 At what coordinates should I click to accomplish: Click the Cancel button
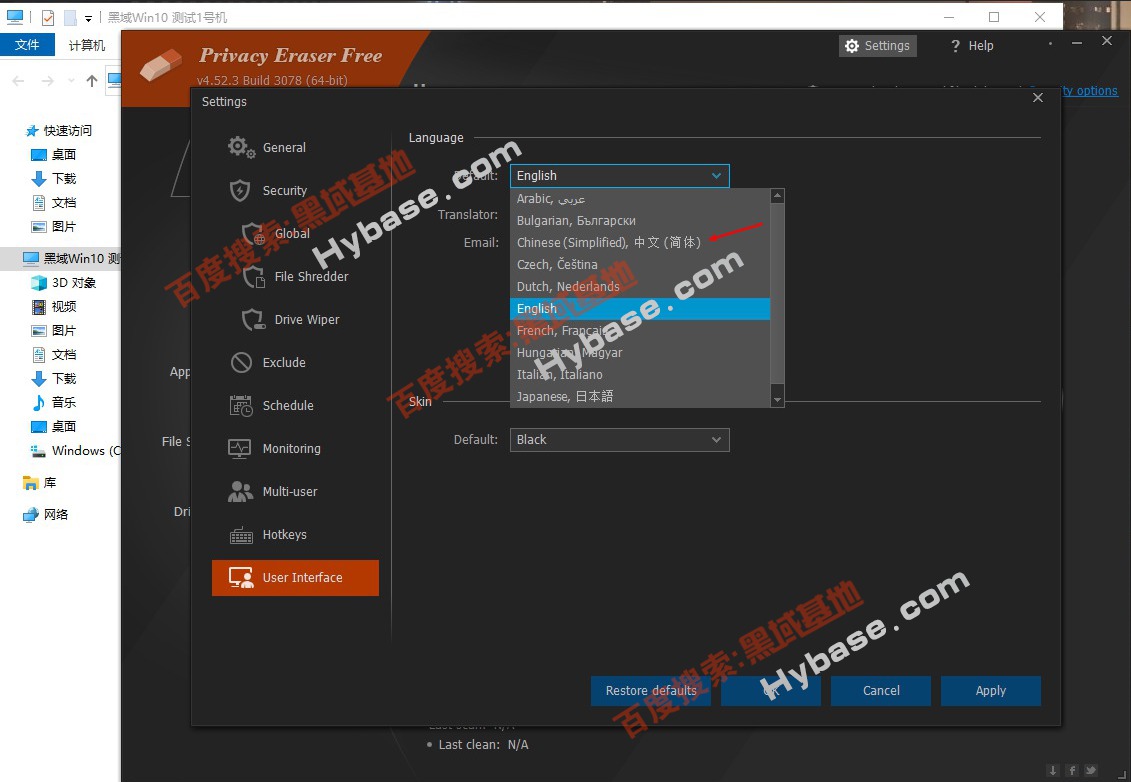[881, 691]
